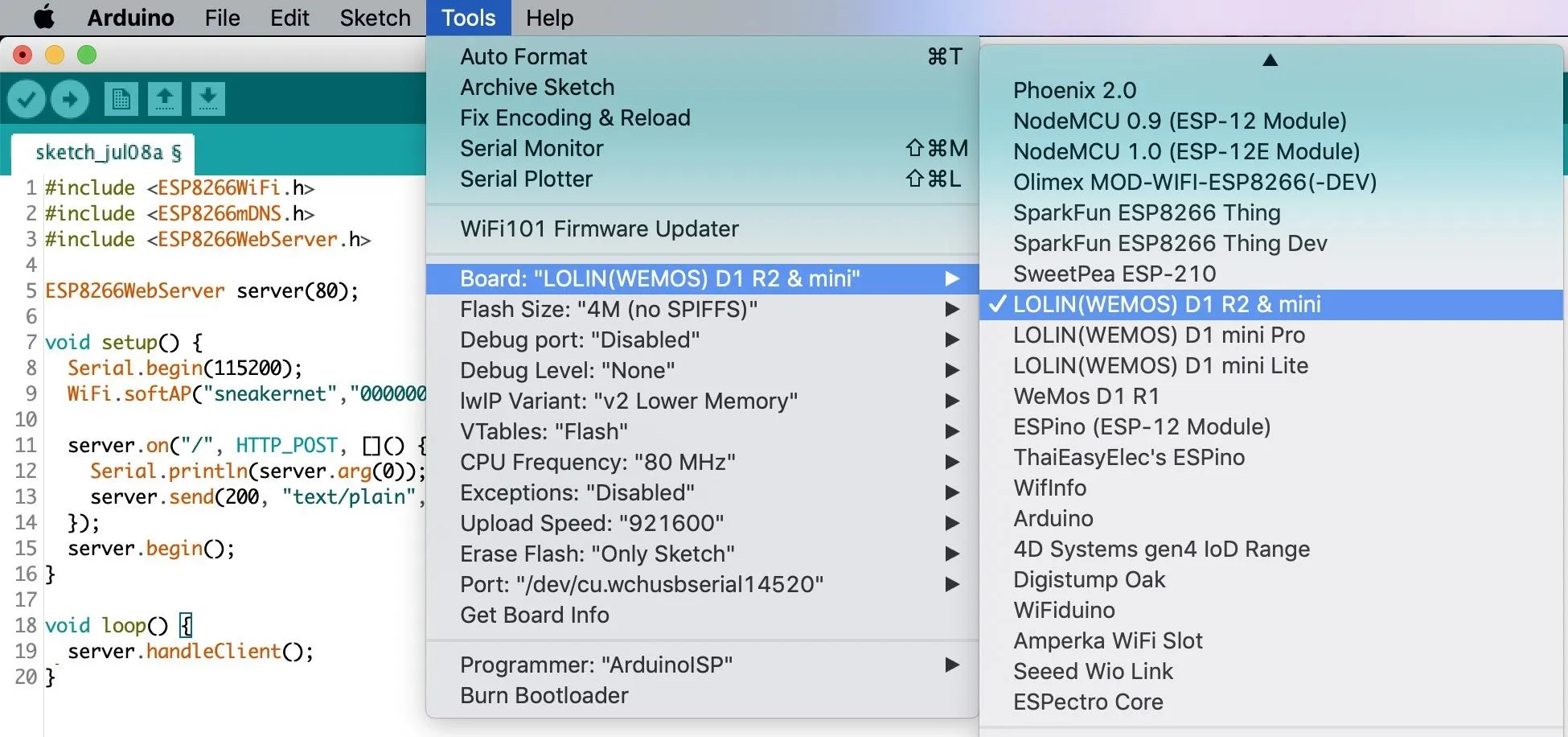Image resolution: width=1568 pixels, height=737 pixels.
Task: Select NodeMCU 0.9 (ESP-12 Module) board
Action: 1271,121
